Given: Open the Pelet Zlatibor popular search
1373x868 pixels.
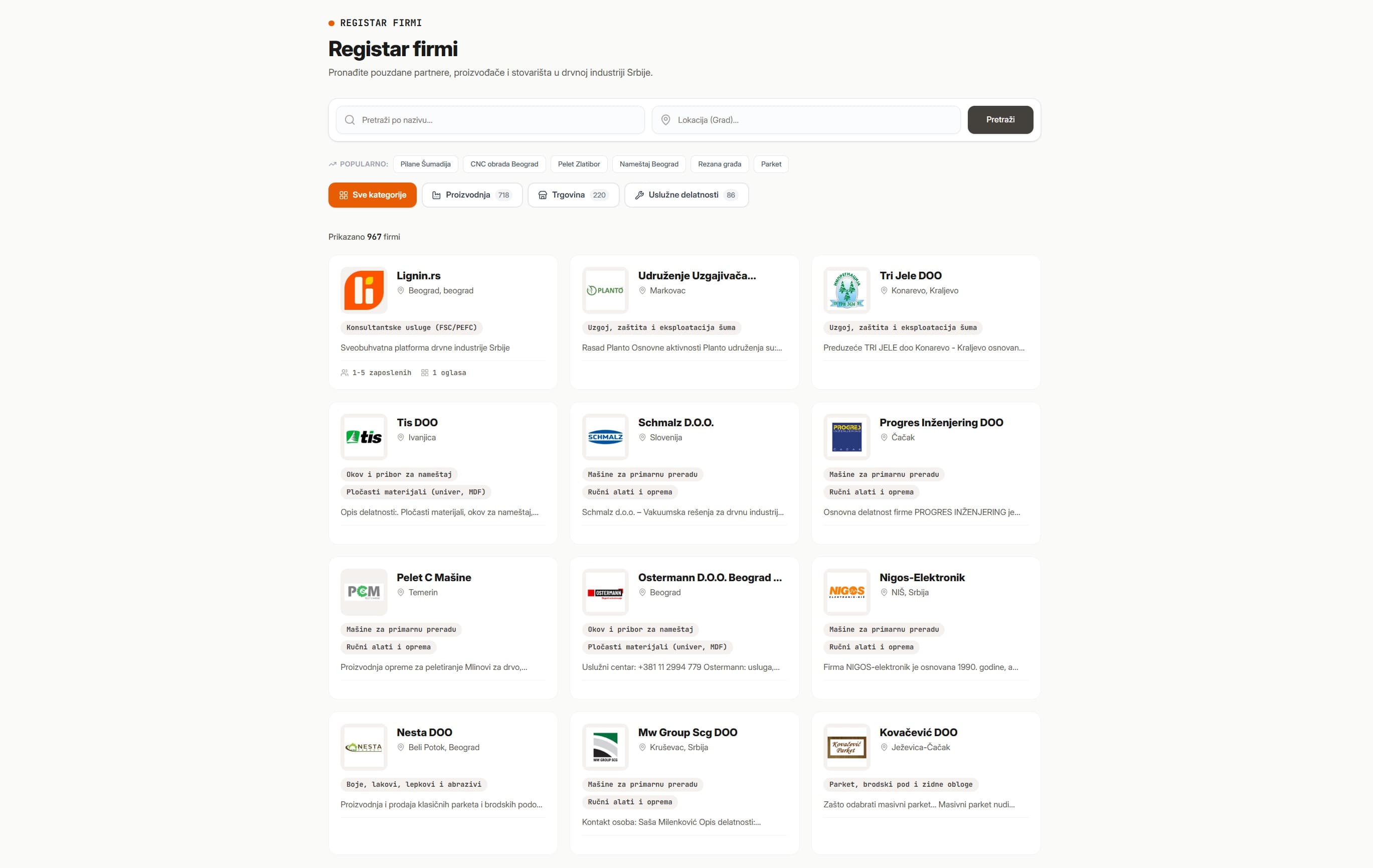Looking at the screenshot, I should click(578, 164).
